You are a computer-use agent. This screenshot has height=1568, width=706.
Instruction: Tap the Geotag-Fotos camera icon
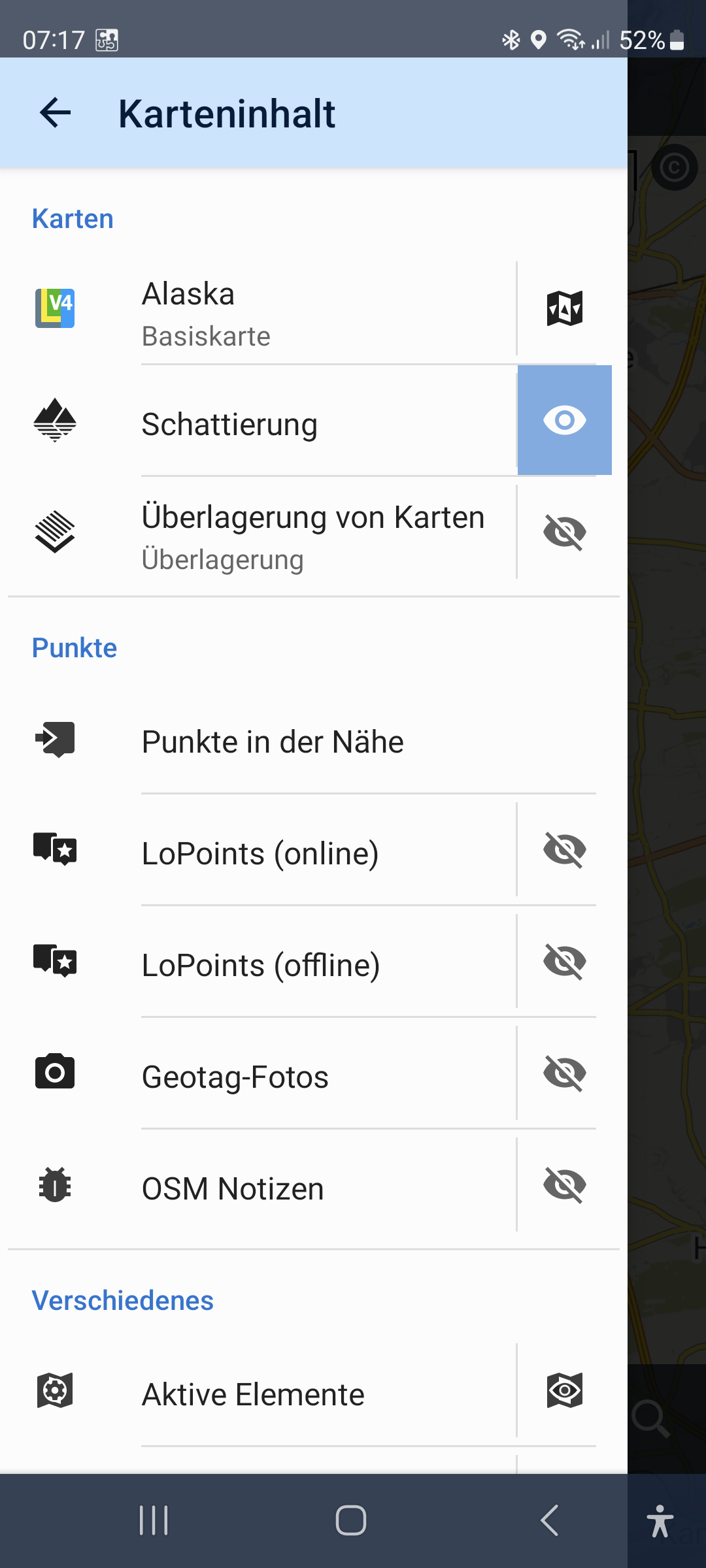[x=55, y=1072]
